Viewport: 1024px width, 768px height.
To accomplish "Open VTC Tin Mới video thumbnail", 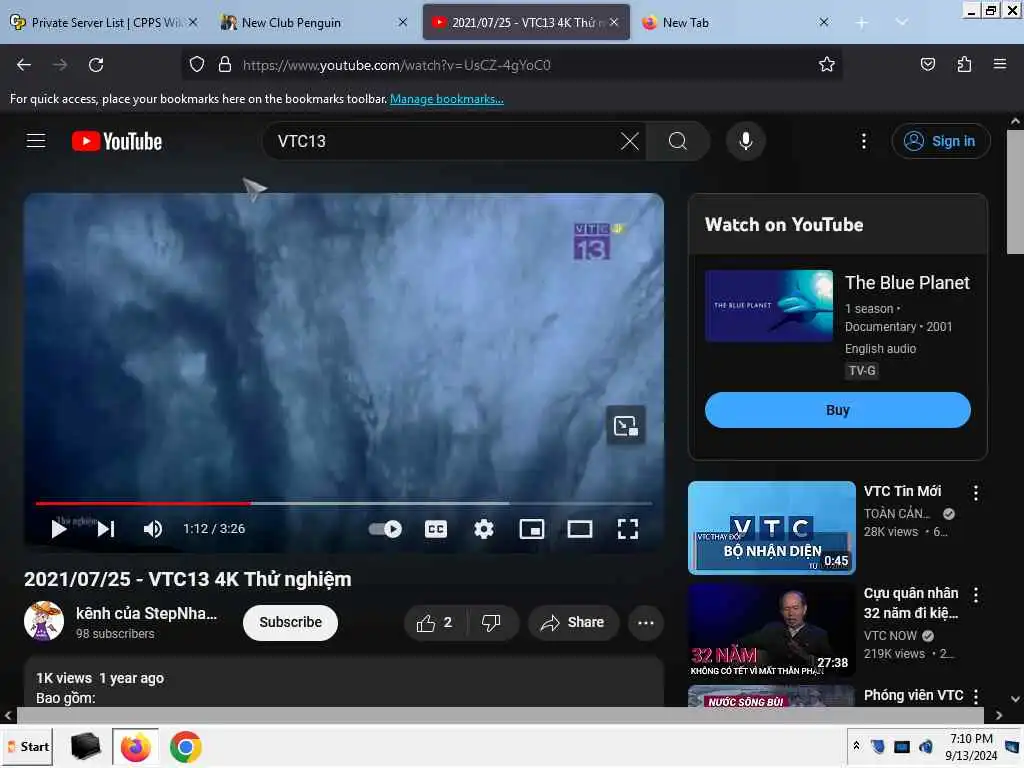I will (x=771, y=528).
